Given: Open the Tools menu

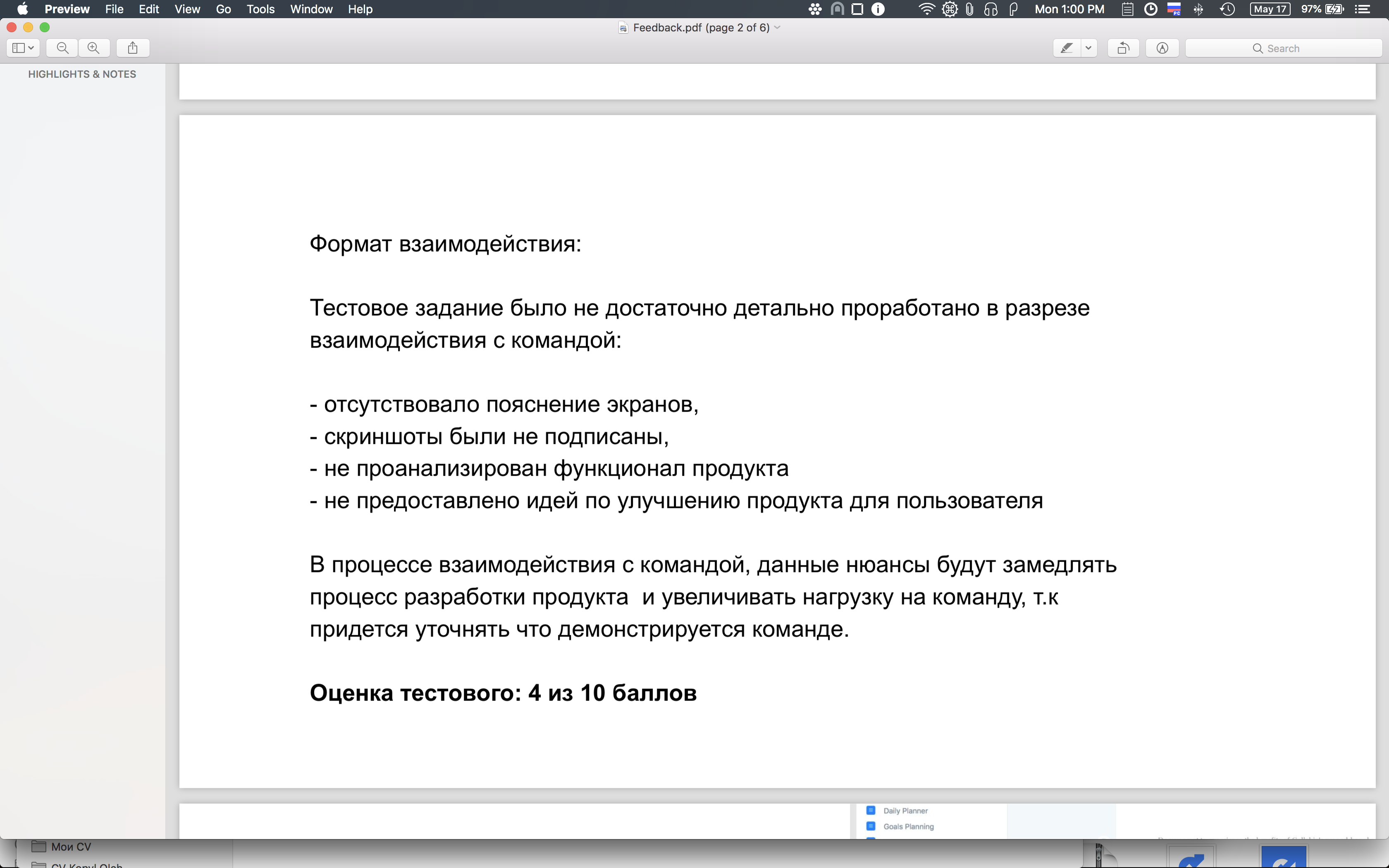Looking at the screenshot, I should 260,9.
